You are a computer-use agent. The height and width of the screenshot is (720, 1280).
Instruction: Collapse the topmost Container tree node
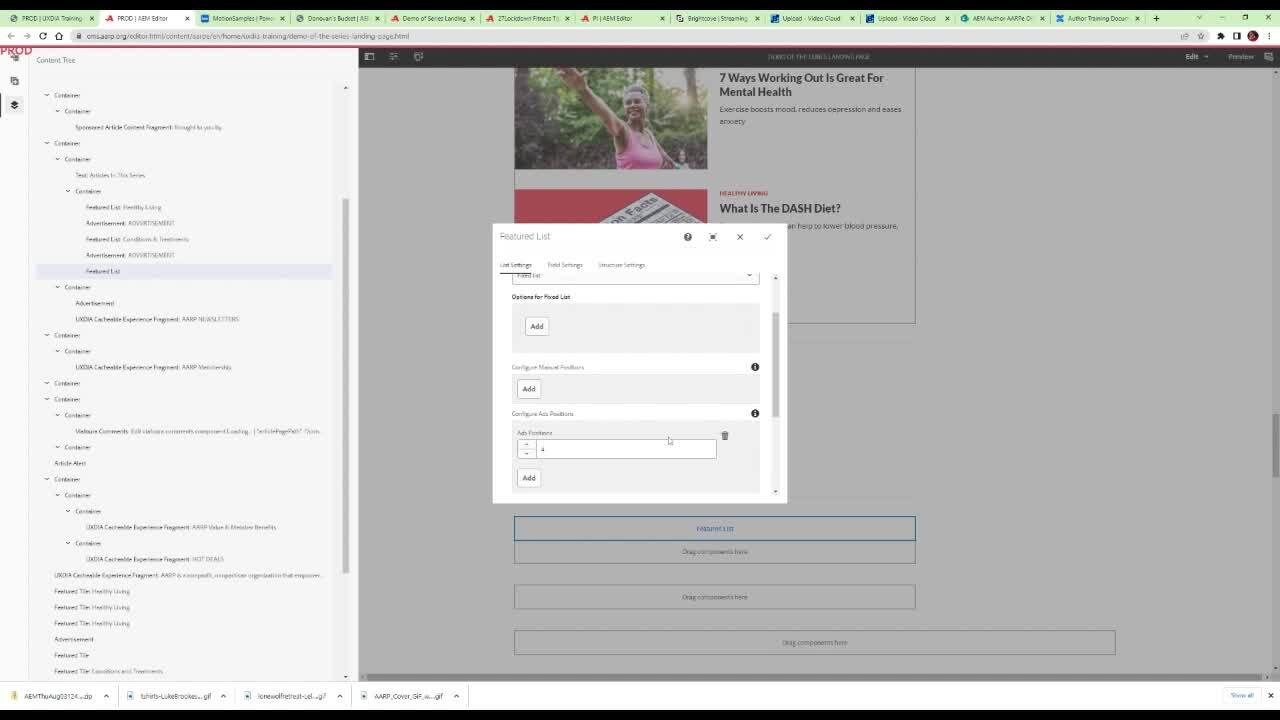(47, 95)
